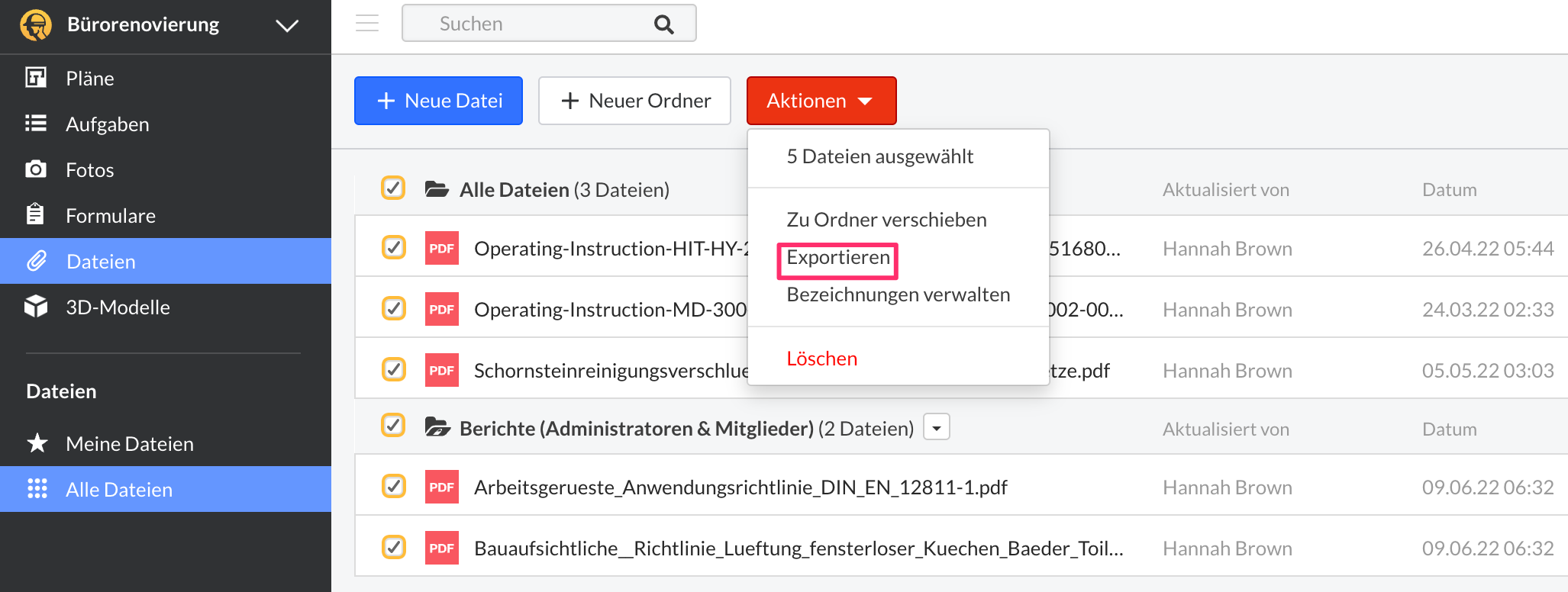The width and height of the screenshot is (1568, 592).
Task: Select Alle Dateien in the sidebar
Action: 166,489
